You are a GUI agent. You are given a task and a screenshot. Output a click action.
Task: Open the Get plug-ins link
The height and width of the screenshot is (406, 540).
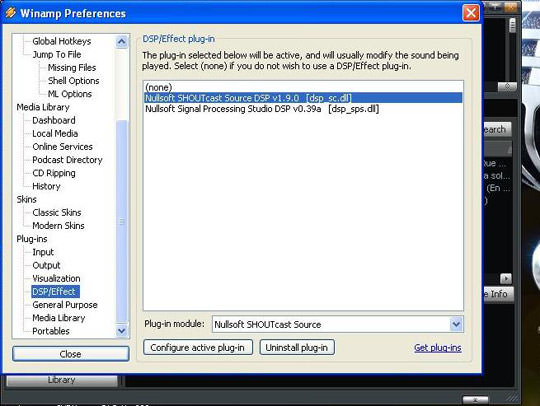tap(437, 348)
